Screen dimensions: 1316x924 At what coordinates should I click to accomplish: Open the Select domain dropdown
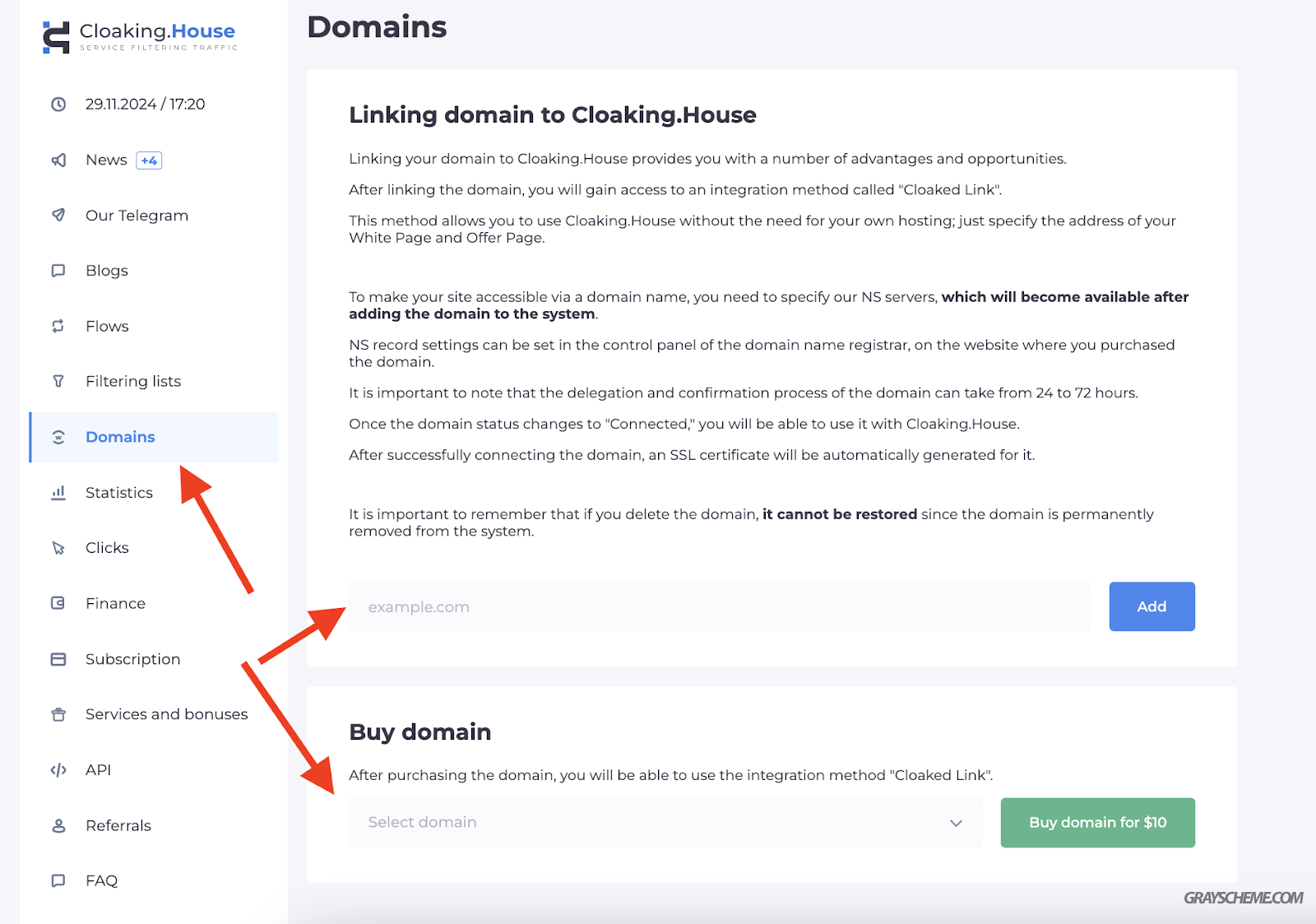(x=665, y=823)
